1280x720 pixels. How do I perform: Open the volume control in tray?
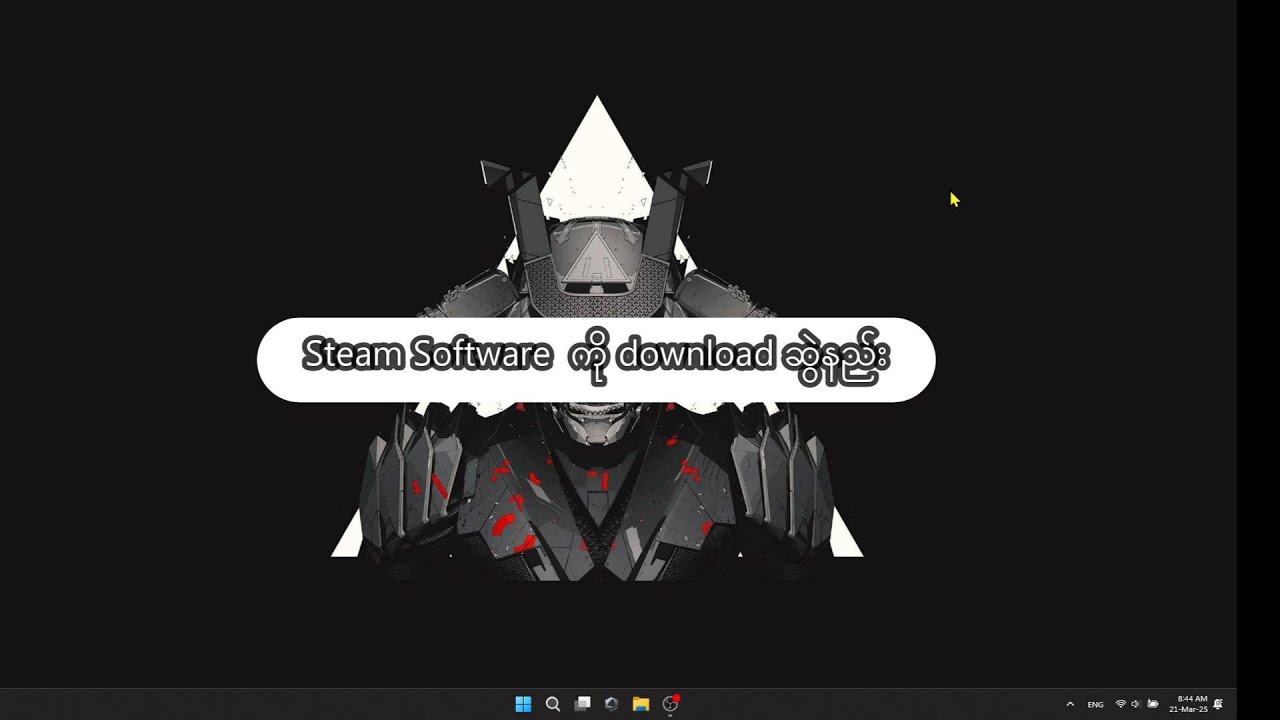tap(1136, 704)
